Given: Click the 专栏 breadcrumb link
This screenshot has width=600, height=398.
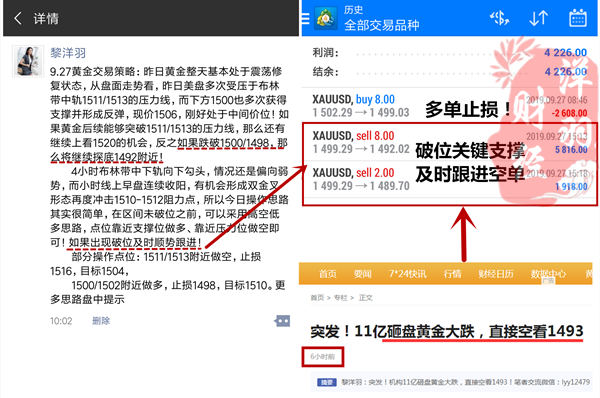Looking at the screenshot, I should click(x=341, y=298).
